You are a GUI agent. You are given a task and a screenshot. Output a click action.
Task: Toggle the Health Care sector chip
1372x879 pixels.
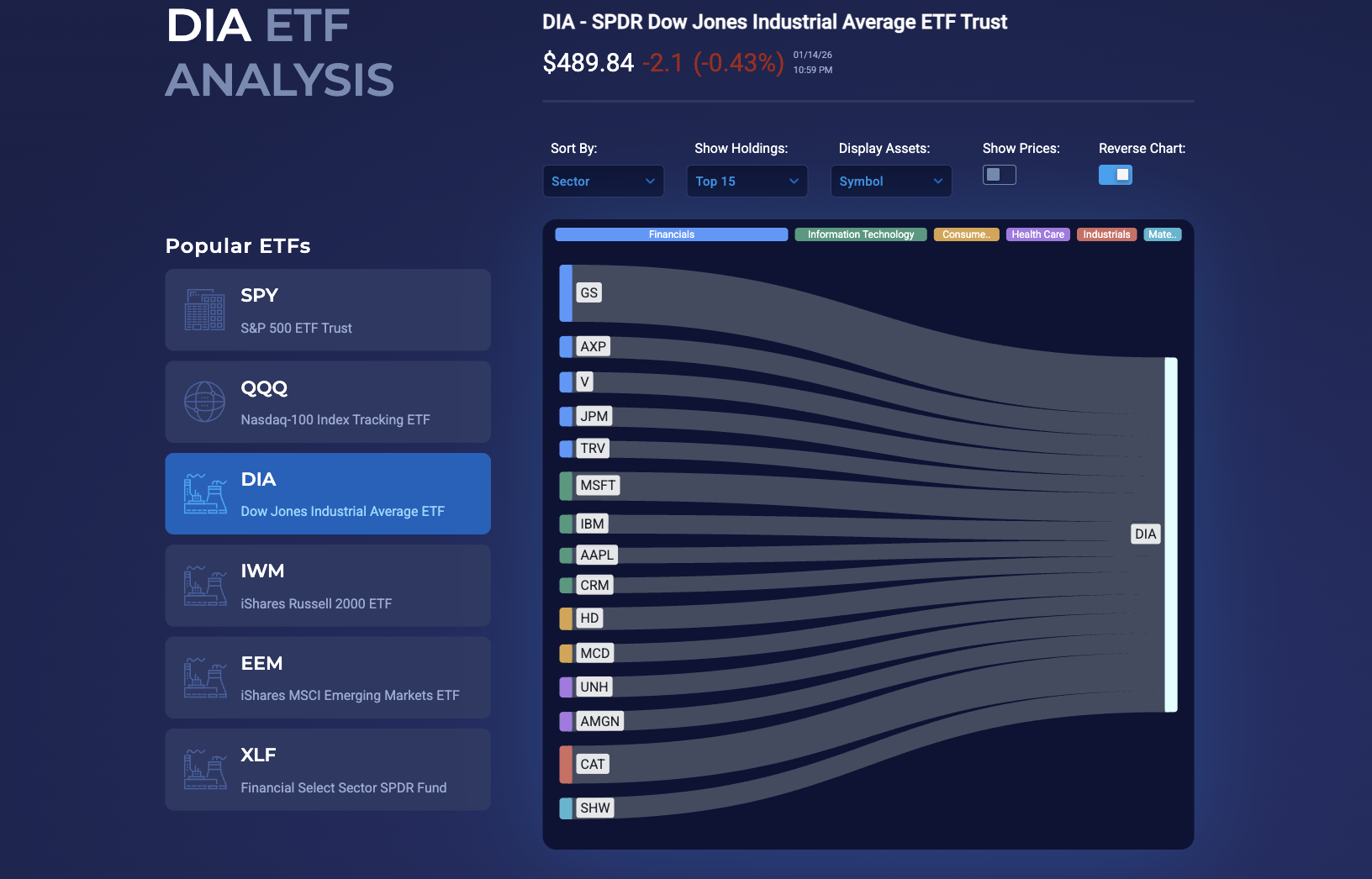pyautogui.click(x=1038, y=234)
